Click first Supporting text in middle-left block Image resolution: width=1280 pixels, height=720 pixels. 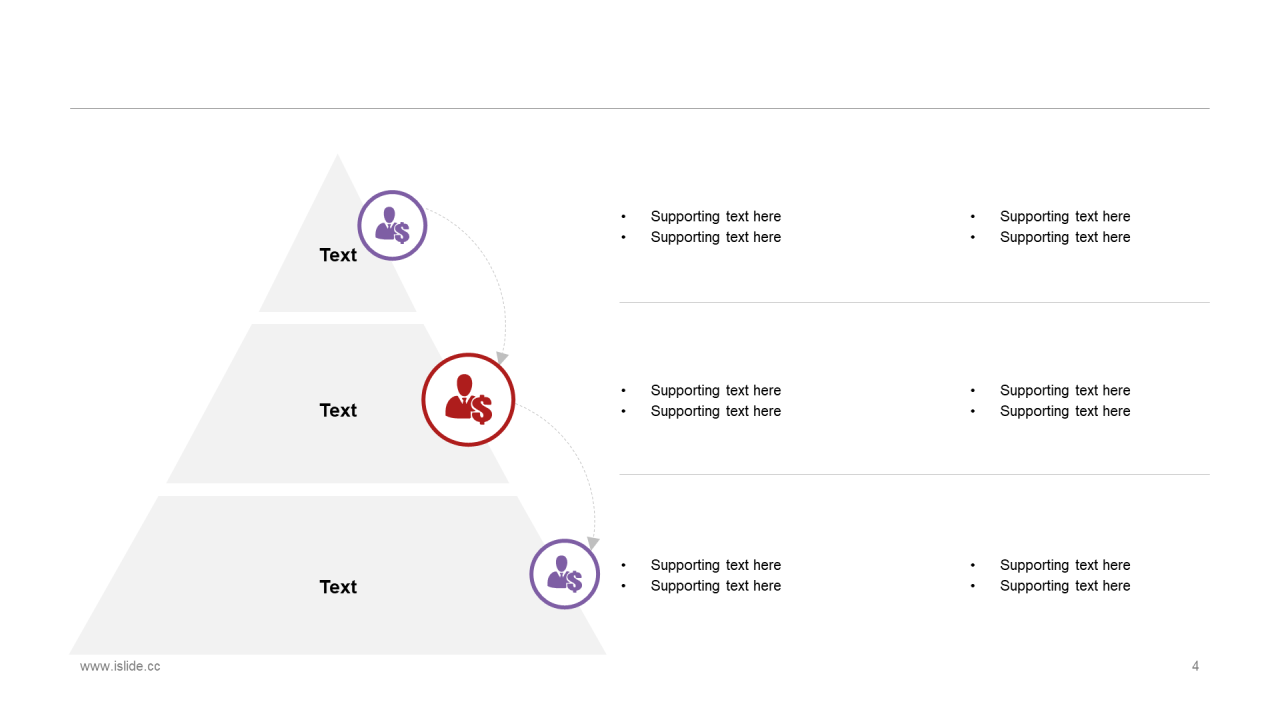716,390
